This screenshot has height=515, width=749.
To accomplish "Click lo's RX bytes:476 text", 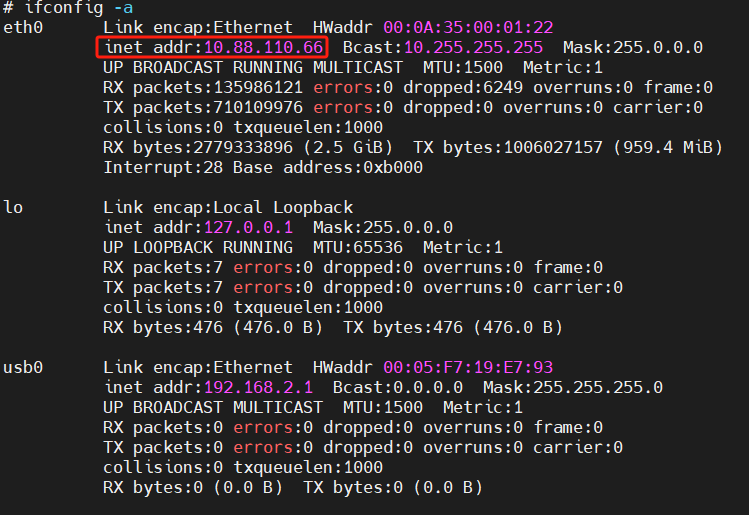I will pos(163,328).
